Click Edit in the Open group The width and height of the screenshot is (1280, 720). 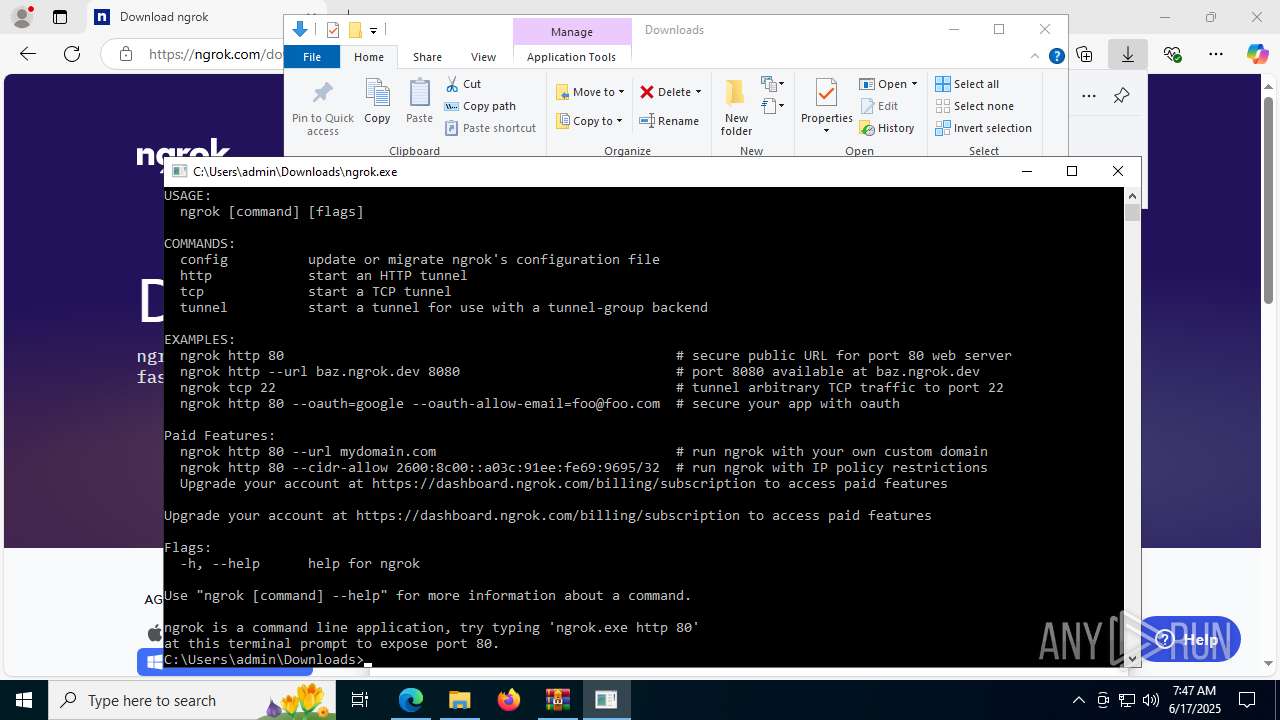pyautogui.click(x=879, y=106)
